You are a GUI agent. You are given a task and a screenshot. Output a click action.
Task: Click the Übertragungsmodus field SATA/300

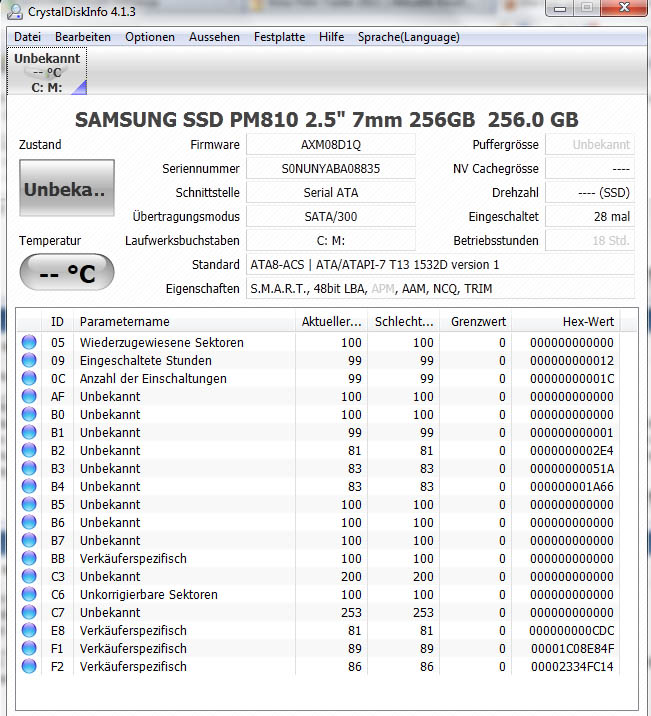coord(331,217)
